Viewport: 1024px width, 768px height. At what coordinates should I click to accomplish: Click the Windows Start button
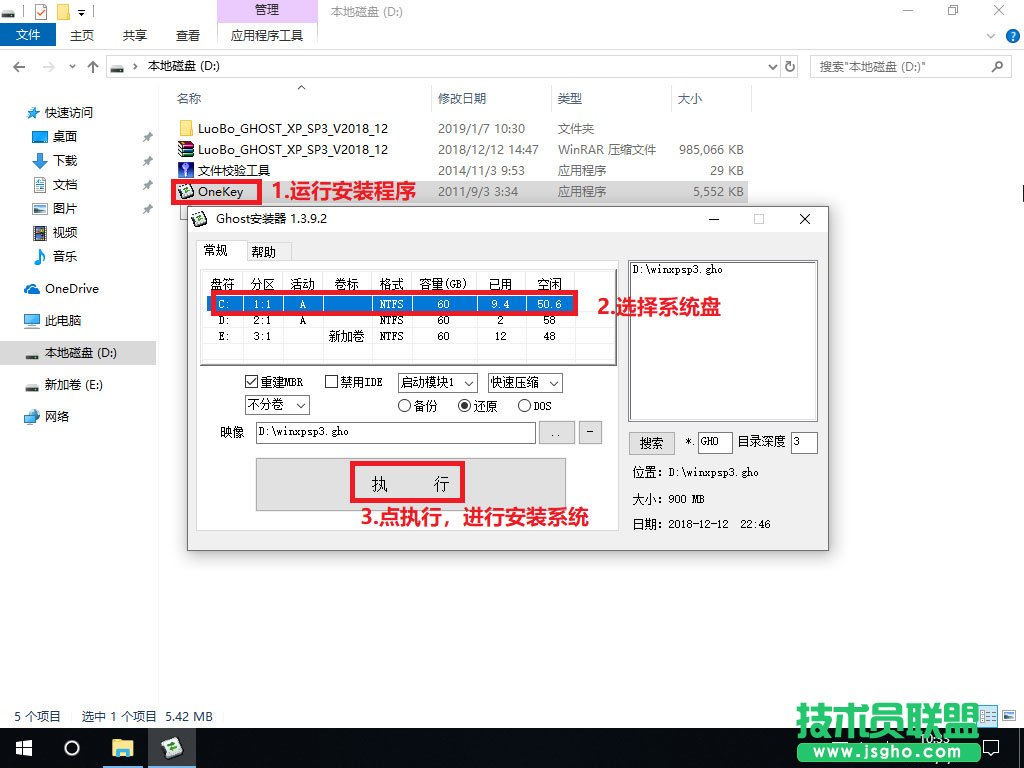point(22,748)
